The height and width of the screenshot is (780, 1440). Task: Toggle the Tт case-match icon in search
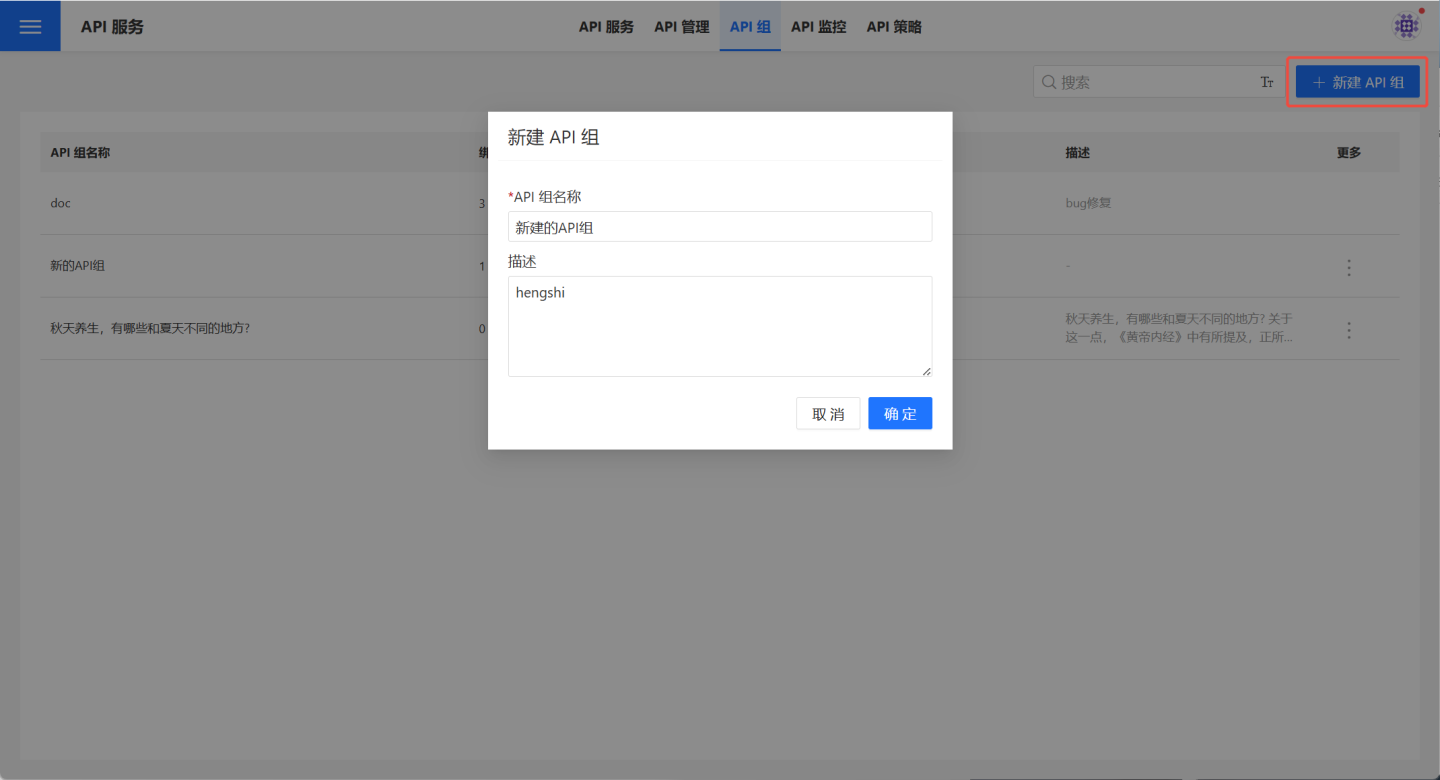(x=1267, y=82)
